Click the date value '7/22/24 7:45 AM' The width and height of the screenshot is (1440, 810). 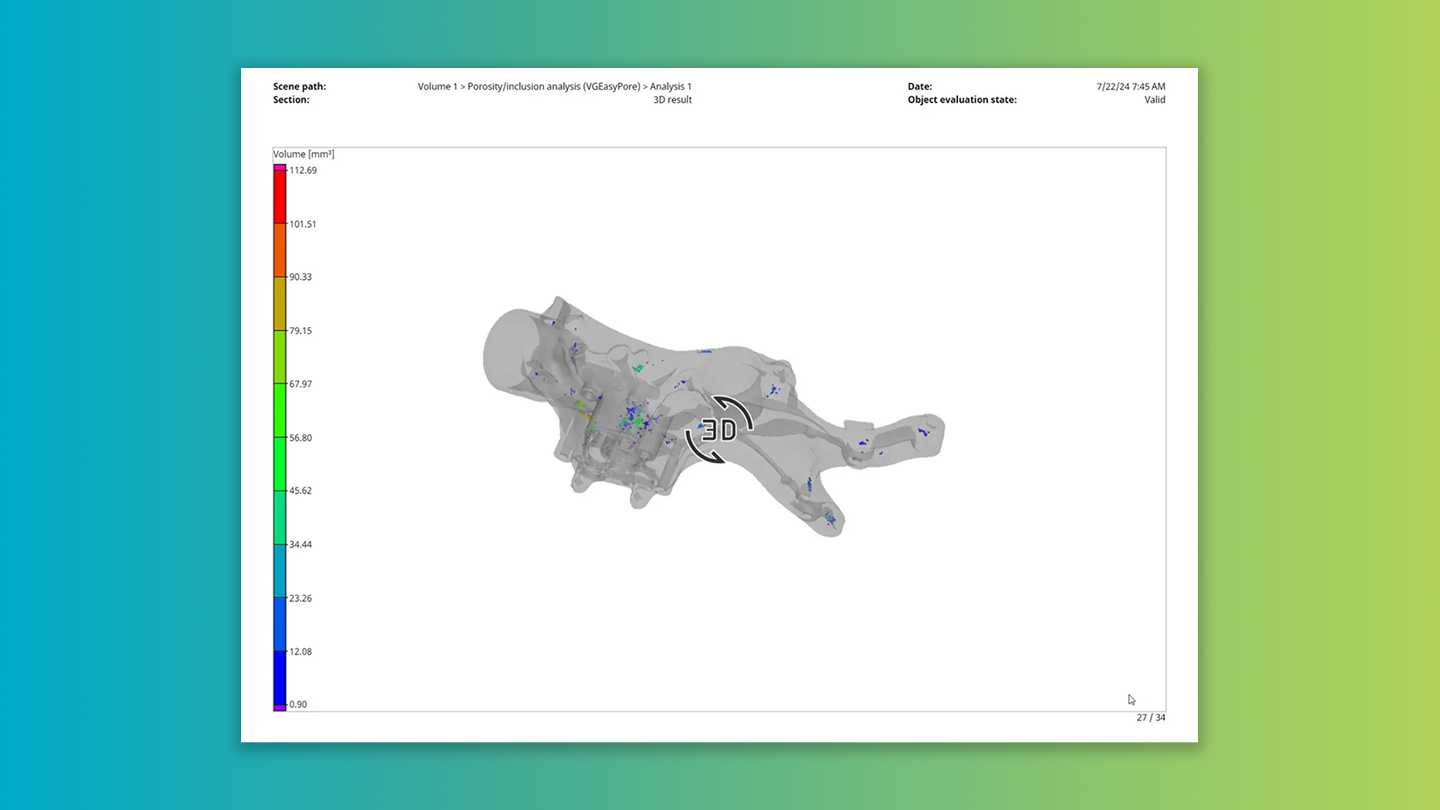click(x=1131, y=87)
